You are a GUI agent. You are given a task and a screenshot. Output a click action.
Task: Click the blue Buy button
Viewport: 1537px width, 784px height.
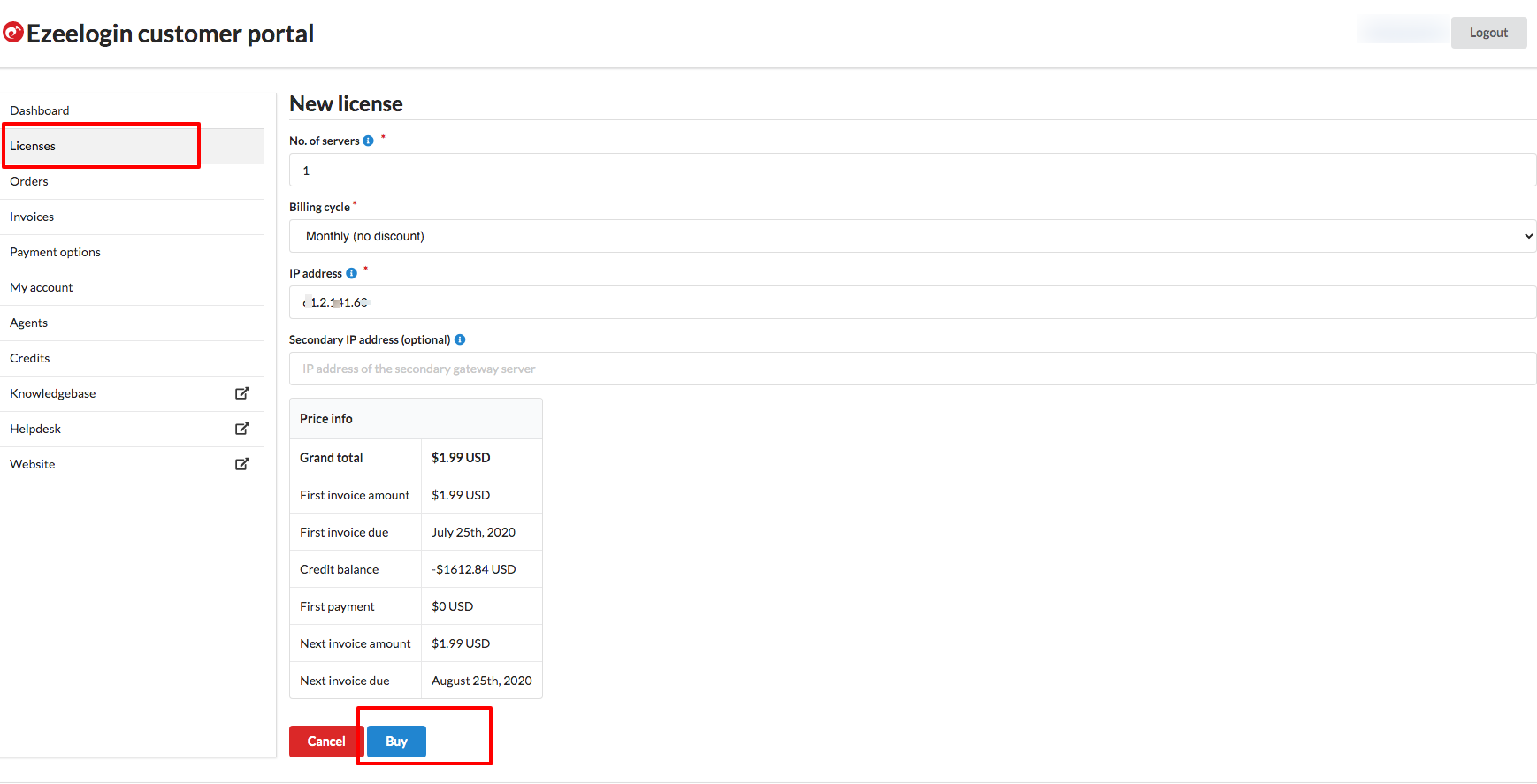click(396, 742)
